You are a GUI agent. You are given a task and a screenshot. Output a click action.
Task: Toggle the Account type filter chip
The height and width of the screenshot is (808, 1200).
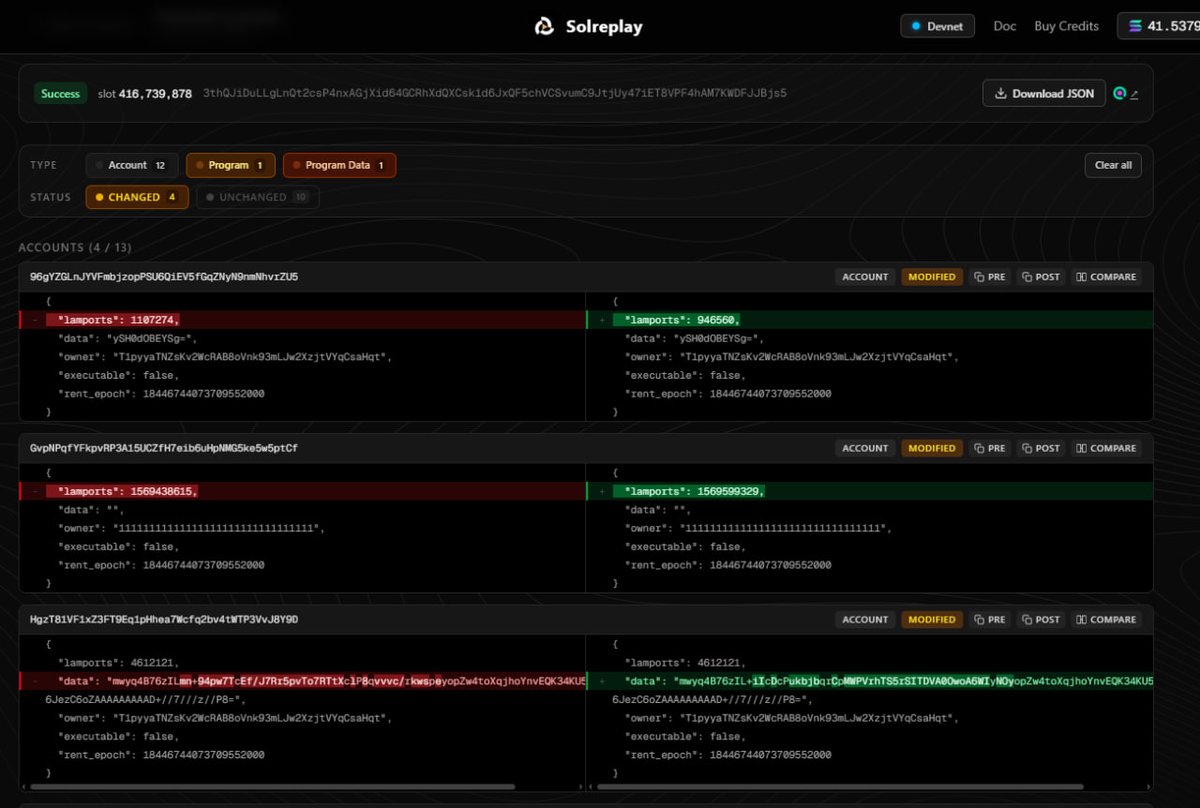(x=132, y=165)
